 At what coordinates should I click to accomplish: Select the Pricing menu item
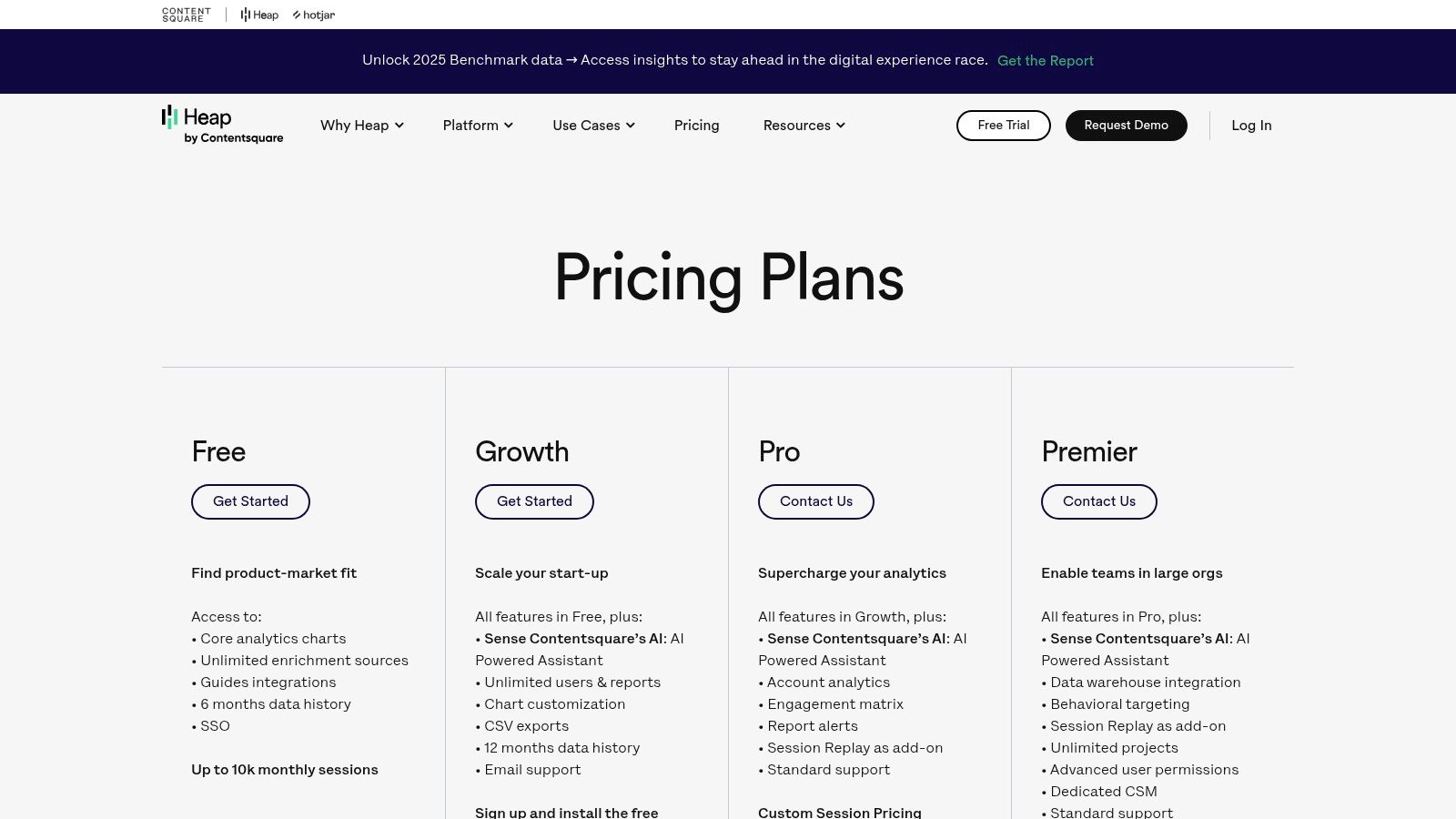coord(696,126)
